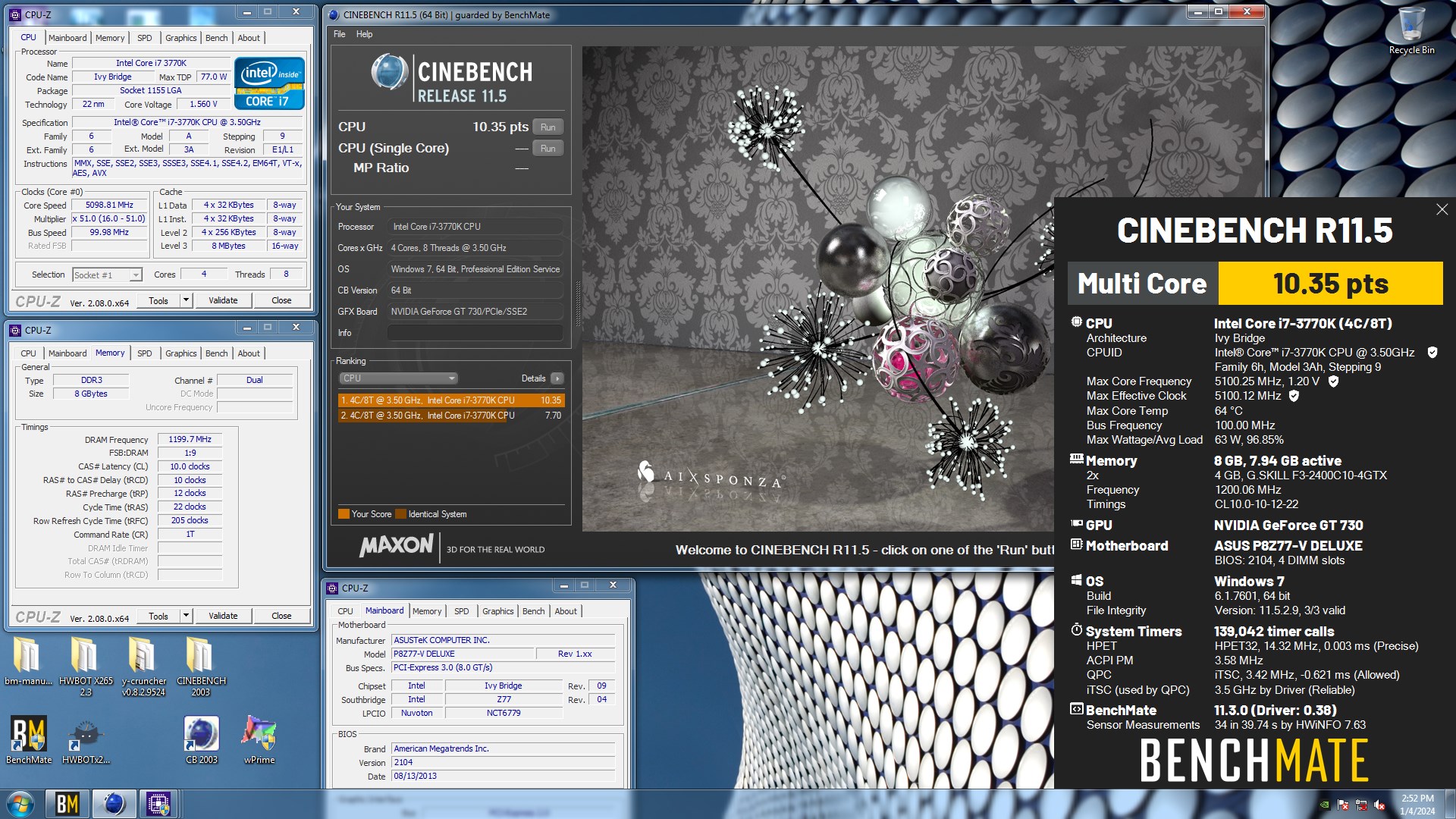The width and height of the screenshot is (1456, 819).
Task: Switch to Graphics tab in CPU-Z memory timings window
Action: click(x=180, y=353)
